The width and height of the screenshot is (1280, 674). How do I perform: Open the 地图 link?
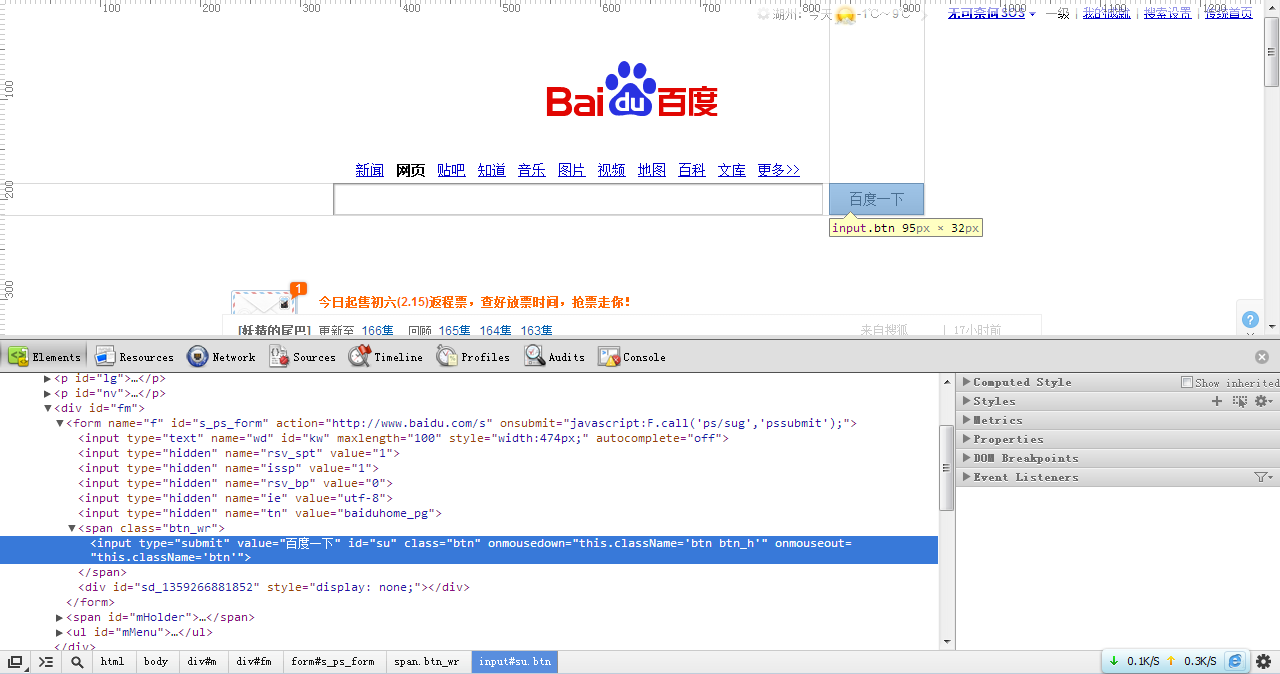pos(652,171)
